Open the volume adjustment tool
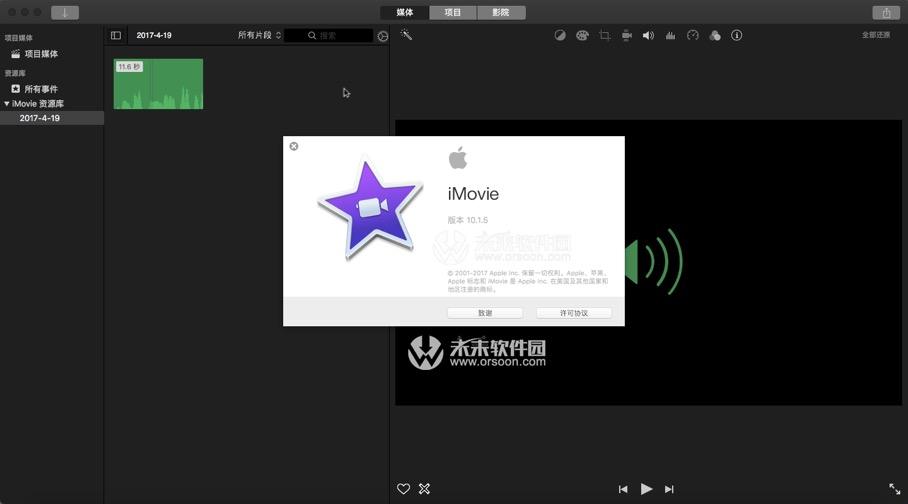The image size is (908, 504). pyautogui.click(x=648, y=35)
